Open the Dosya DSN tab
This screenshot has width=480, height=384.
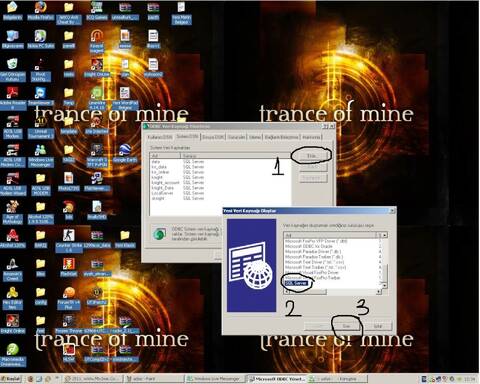tap(213, 137)
